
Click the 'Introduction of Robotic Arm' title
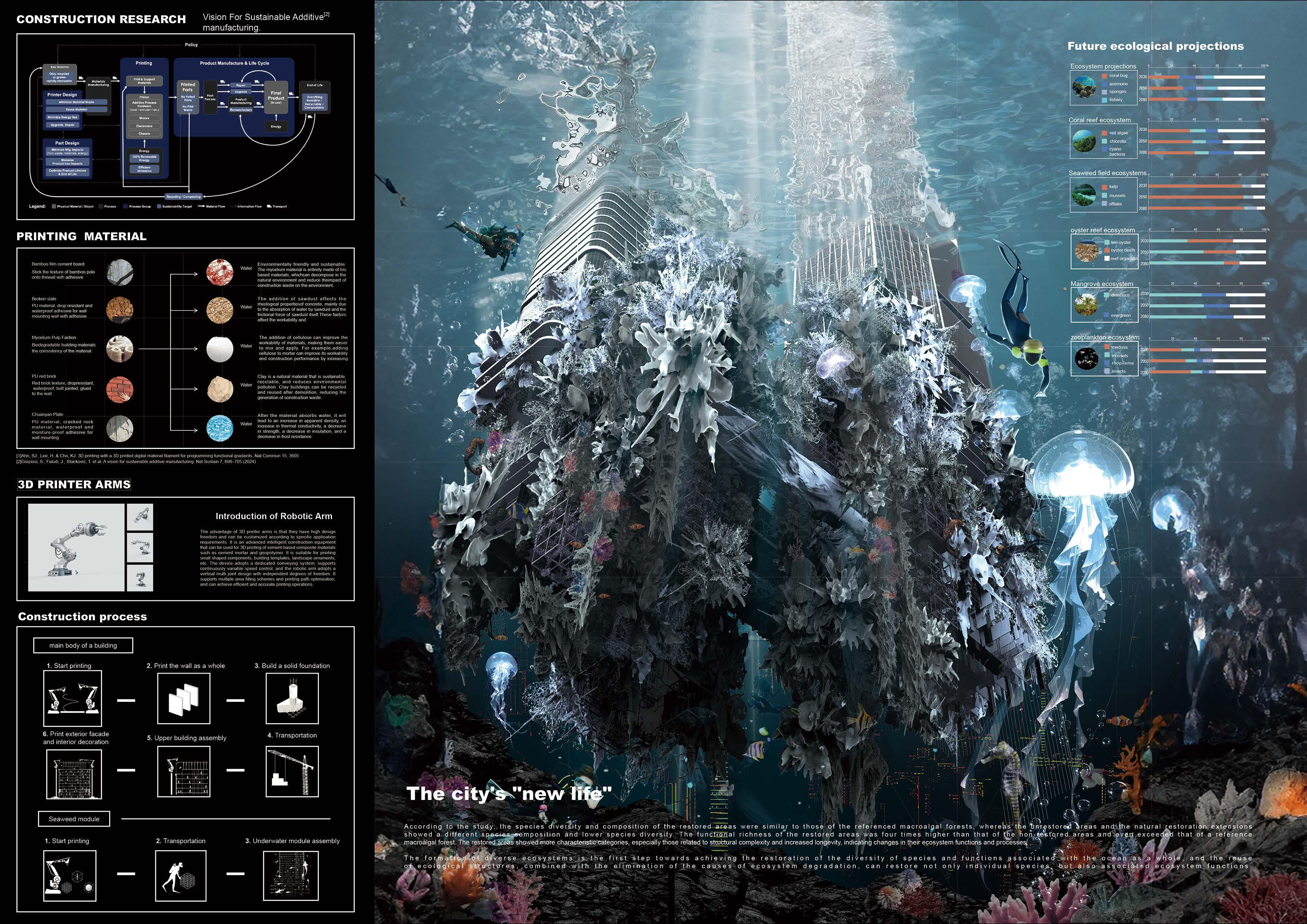[274, 516]
